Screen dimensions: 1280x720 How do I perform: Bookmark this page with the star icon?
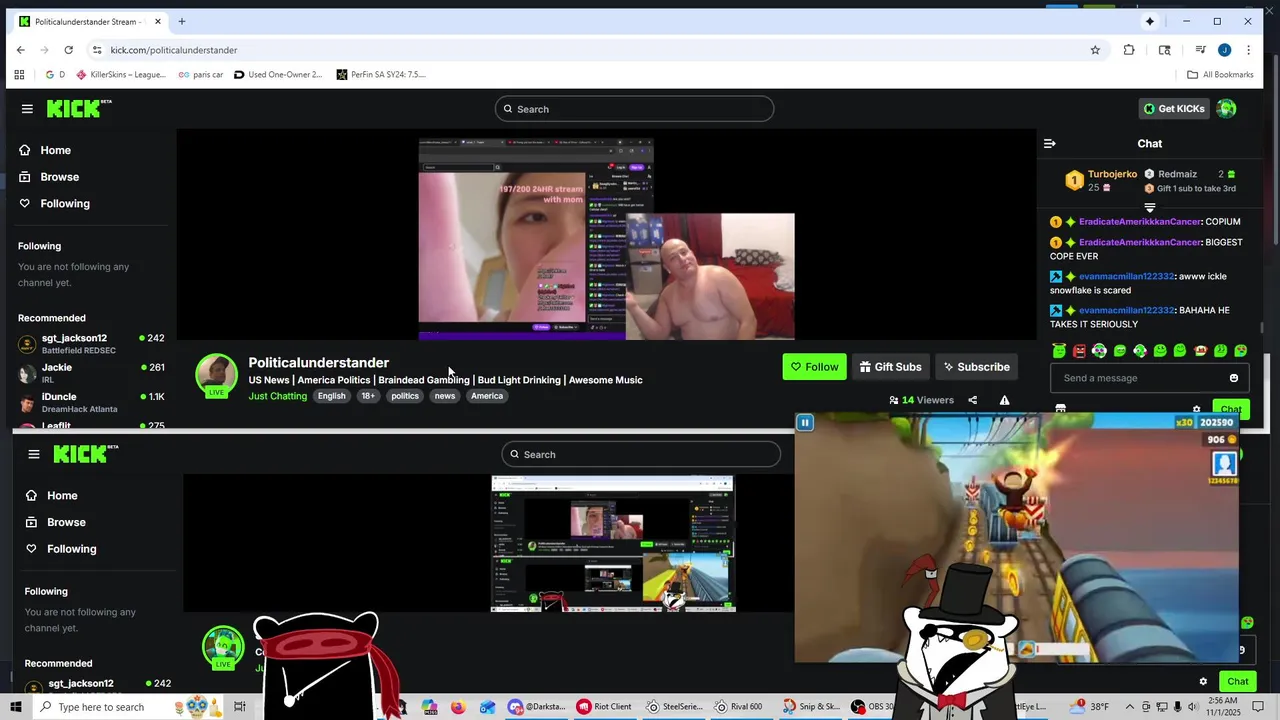click(x=1095, y=50)
